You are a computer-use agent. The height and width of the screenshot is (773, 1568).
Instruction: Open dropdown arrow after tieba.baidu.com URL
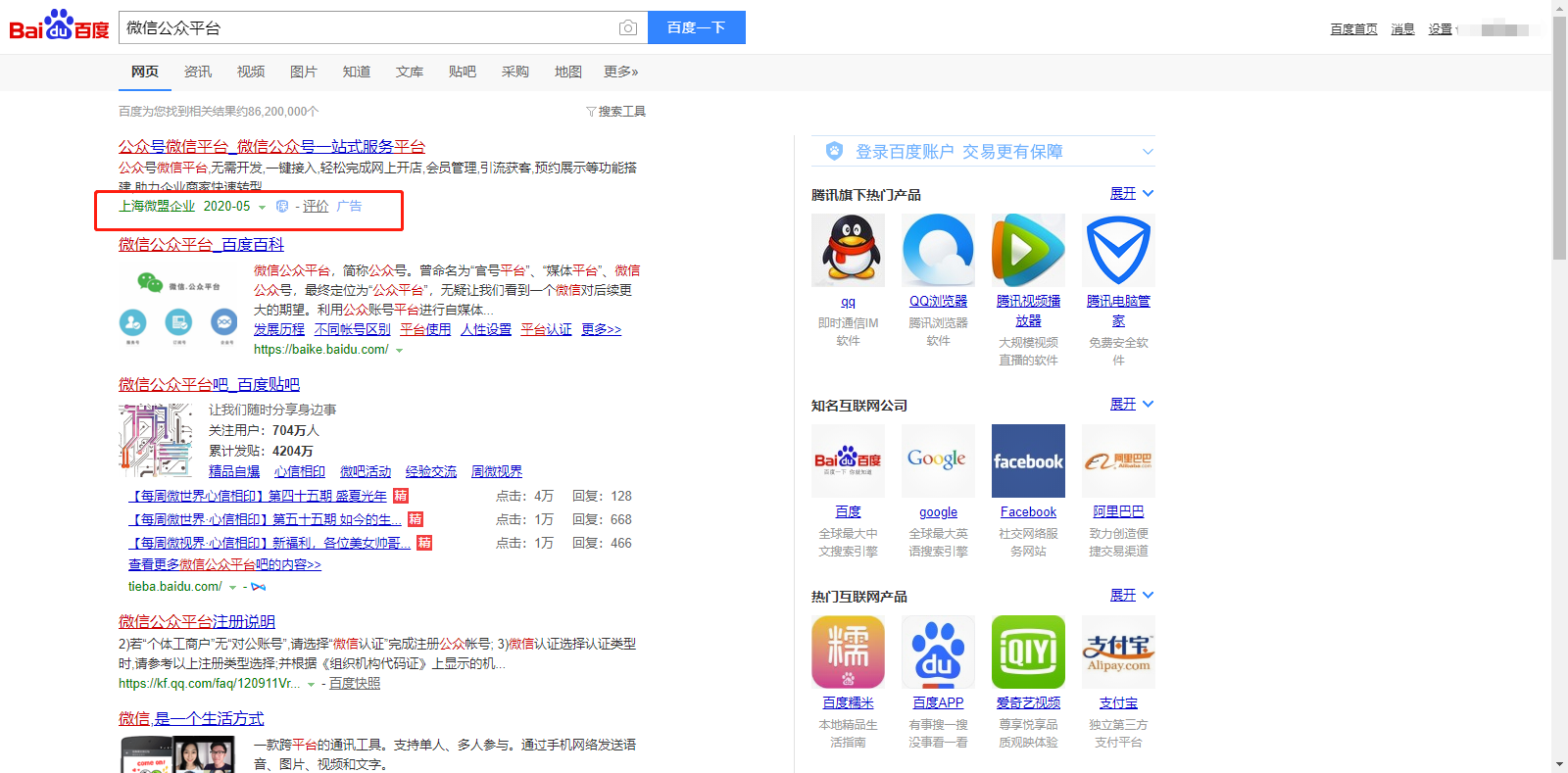[x=232, y=588]
